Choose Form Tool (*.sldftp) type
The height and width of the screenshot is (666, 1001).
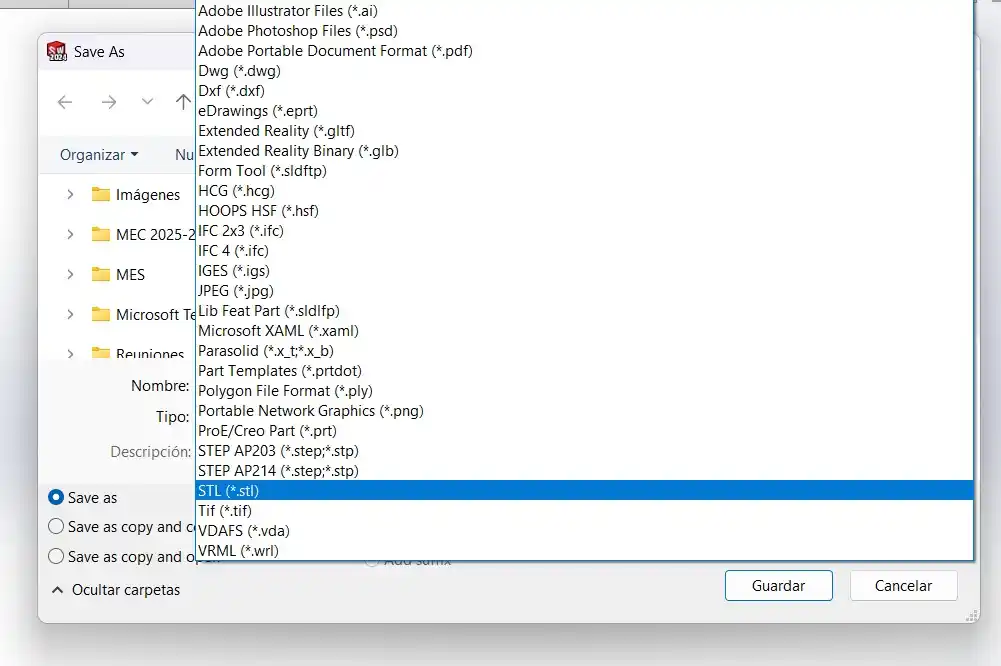[x=584, y=170]
